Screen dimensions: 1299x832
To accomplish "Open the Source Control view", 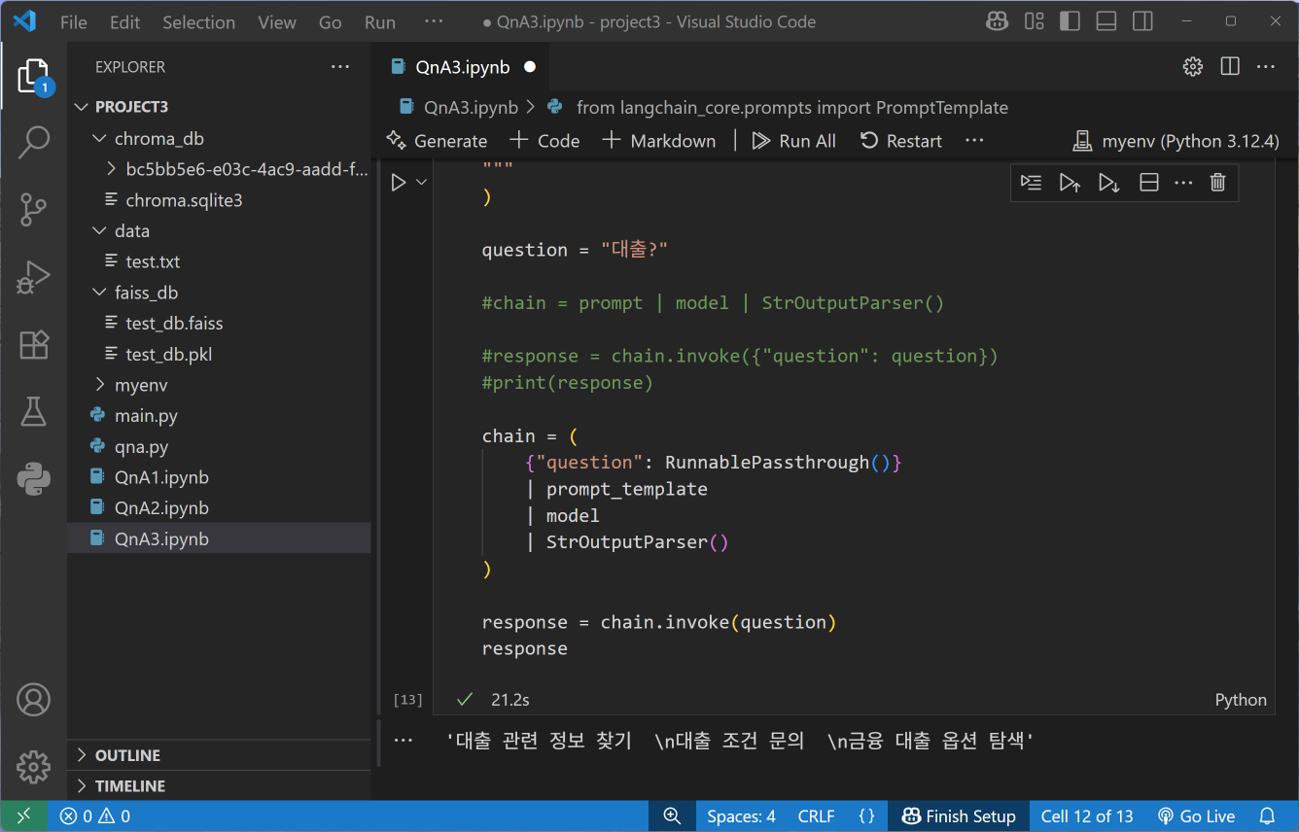I will coord(33,209).
